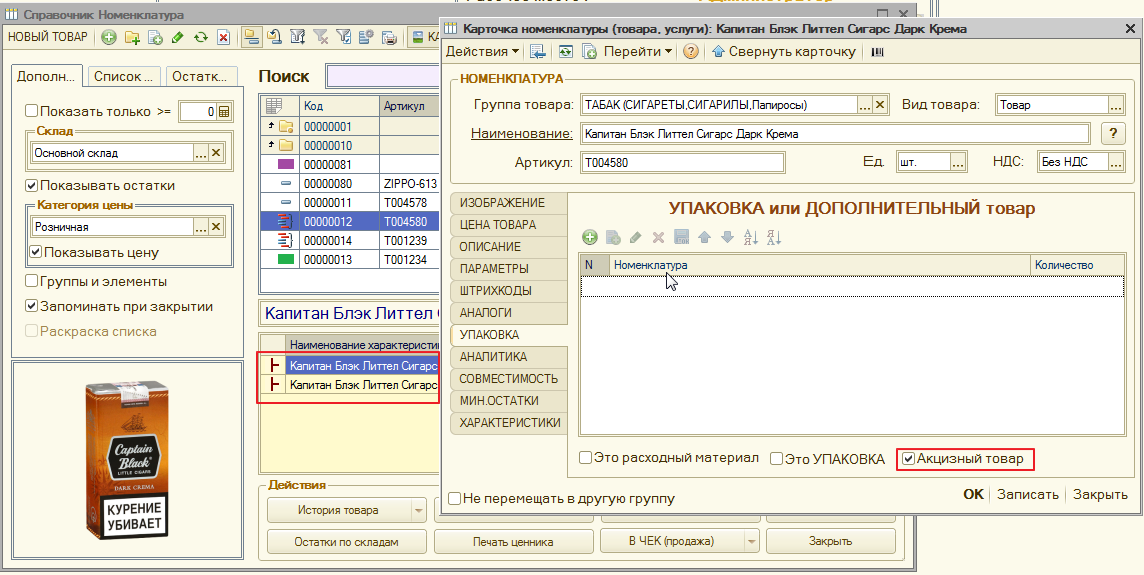Add packaging row with green plus icon
Image resolution: width=1144 pixels, height=575 pixels.
pyautogui.click(x=590, y=237)
